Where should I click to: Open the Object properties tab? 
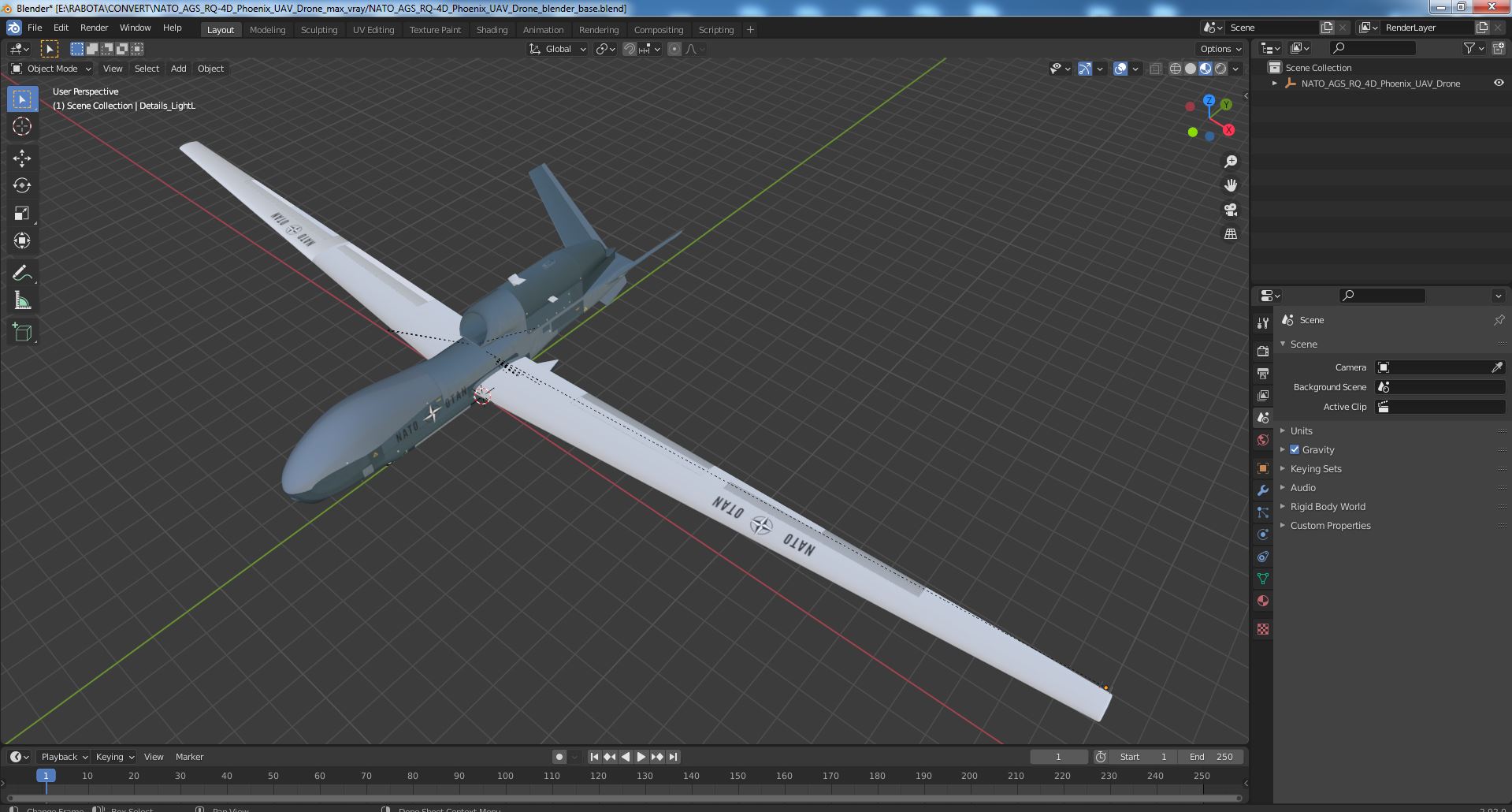[1263, 468]
